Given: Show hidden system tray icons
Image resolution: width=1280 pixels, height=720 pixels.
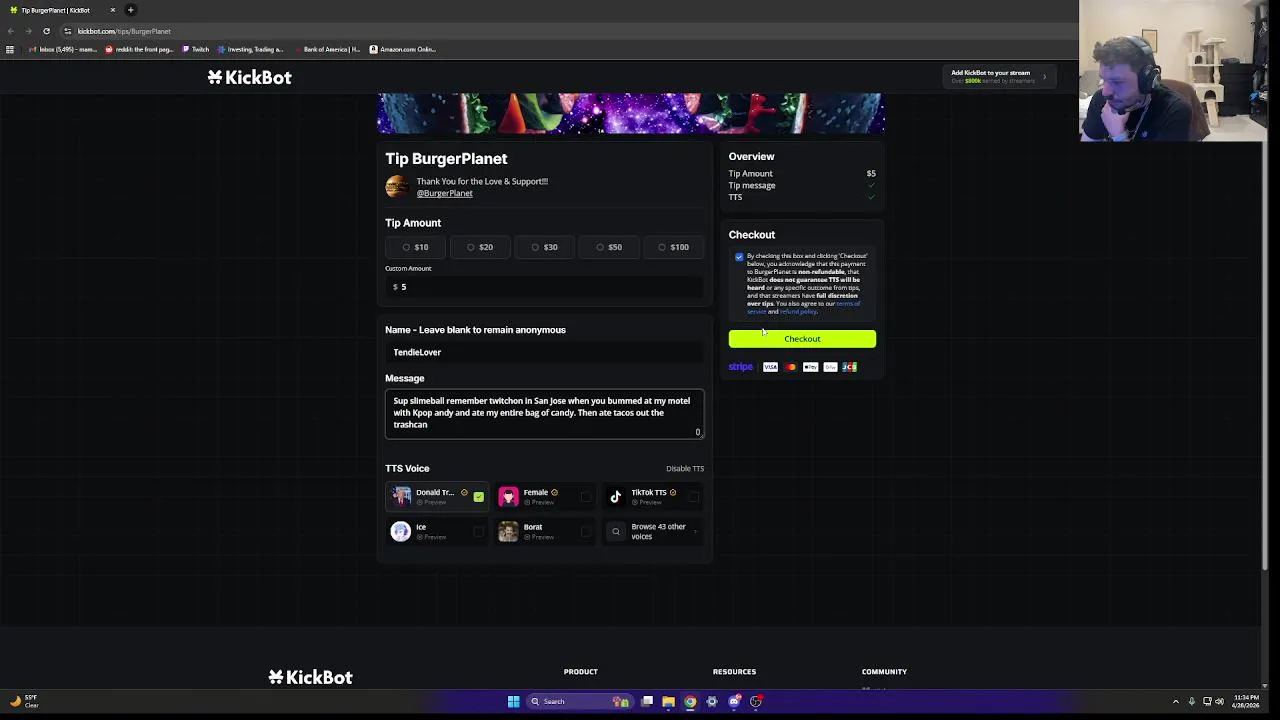Looking at the screenshot, I should coord(1176,701).
